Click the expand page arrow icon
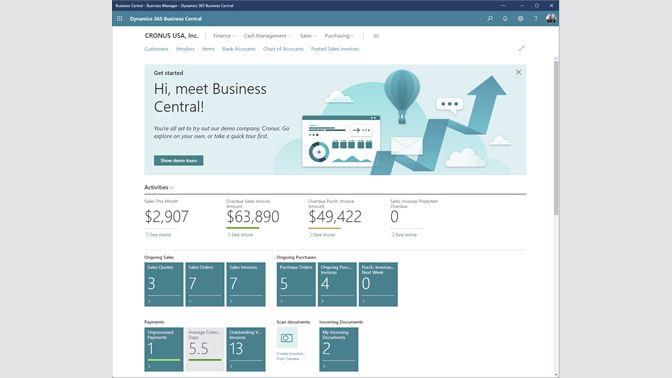The height and width of the screenshot is (378, 672). click(522, 48)
